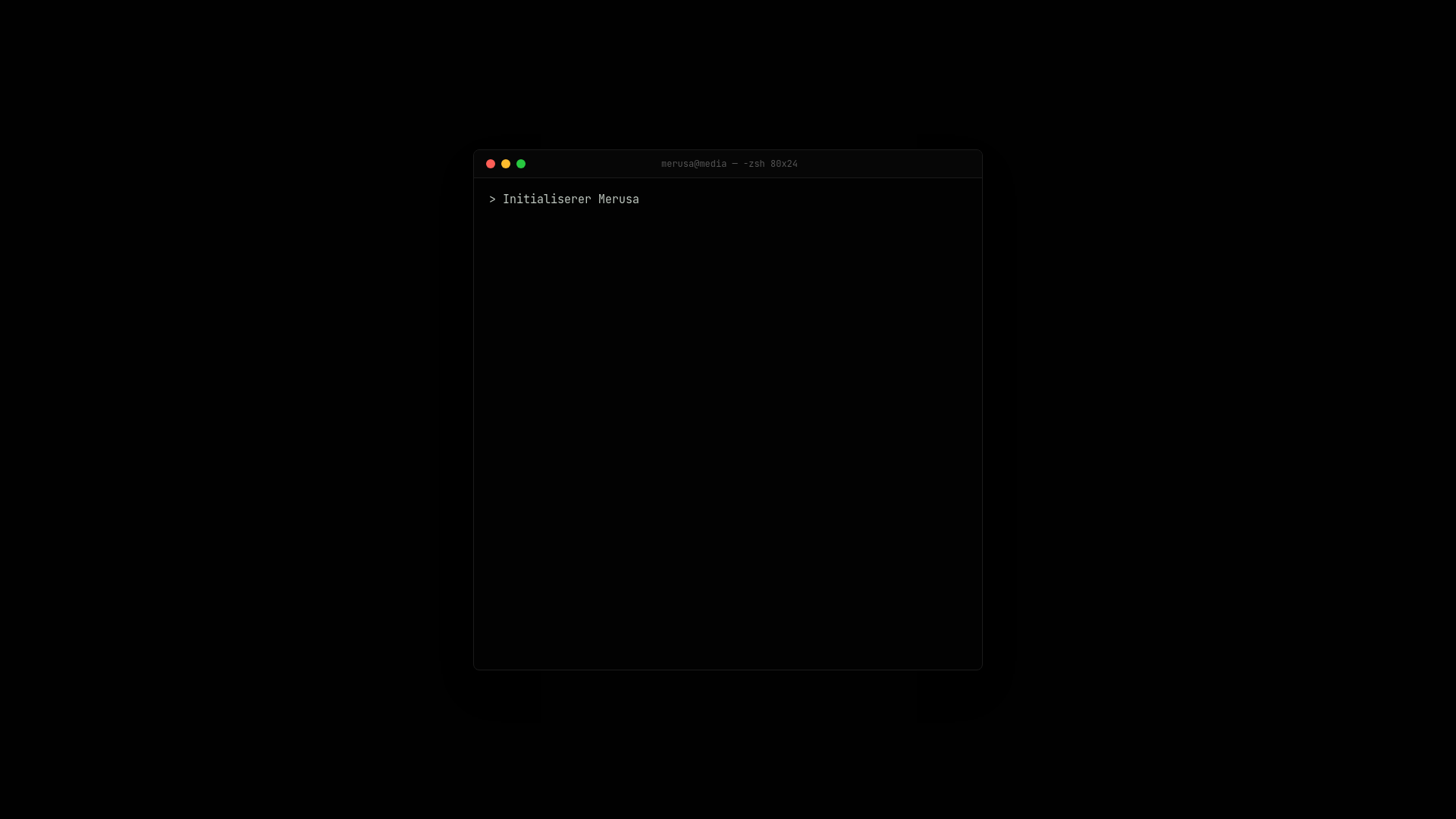
Task: Maximize the terminal with the green button
Action: [x=521, y=164]
